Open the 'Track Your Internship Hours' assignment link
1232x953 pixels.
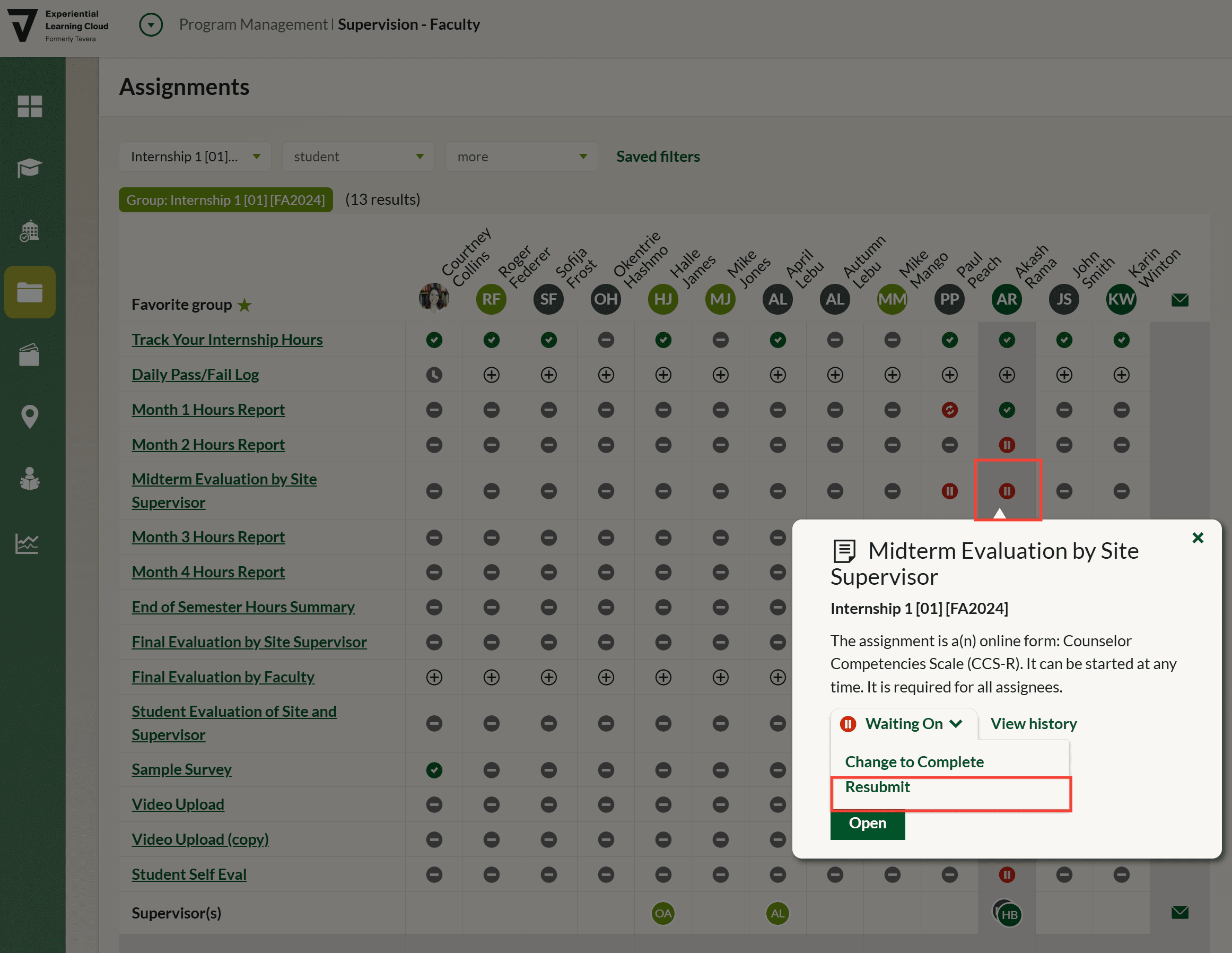tap(227, 339)
